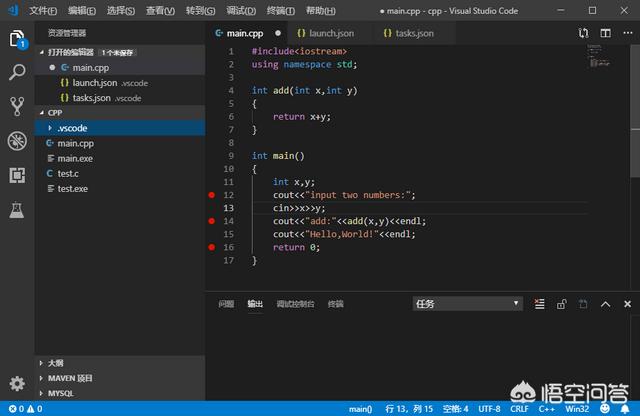Open the Extensions view icon
Screen dimensions: 640x416
[x=17, y=175]
